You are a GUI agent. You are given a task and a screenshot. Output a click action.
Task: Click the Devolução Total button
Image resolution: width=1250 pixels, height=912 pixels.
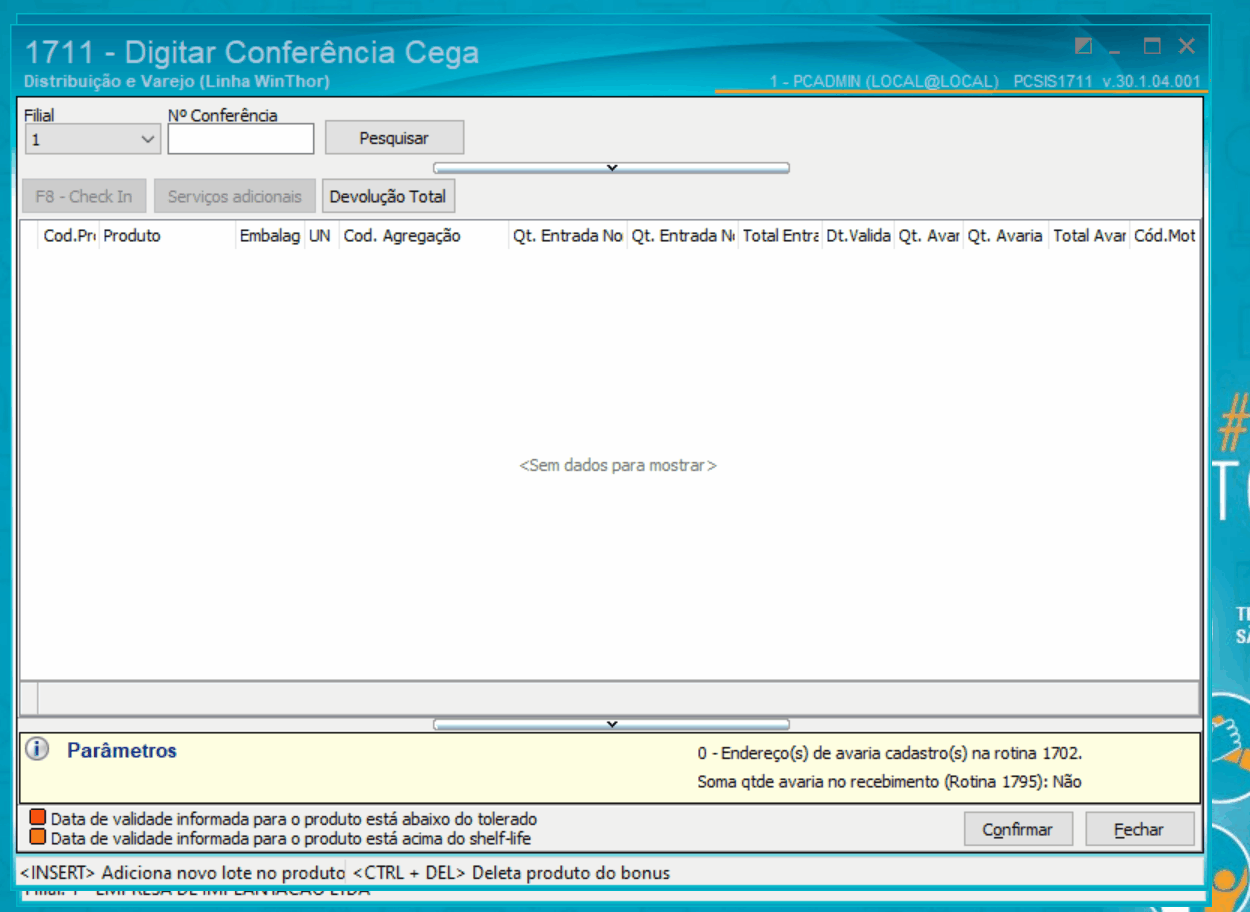click(x=388, y=196)
